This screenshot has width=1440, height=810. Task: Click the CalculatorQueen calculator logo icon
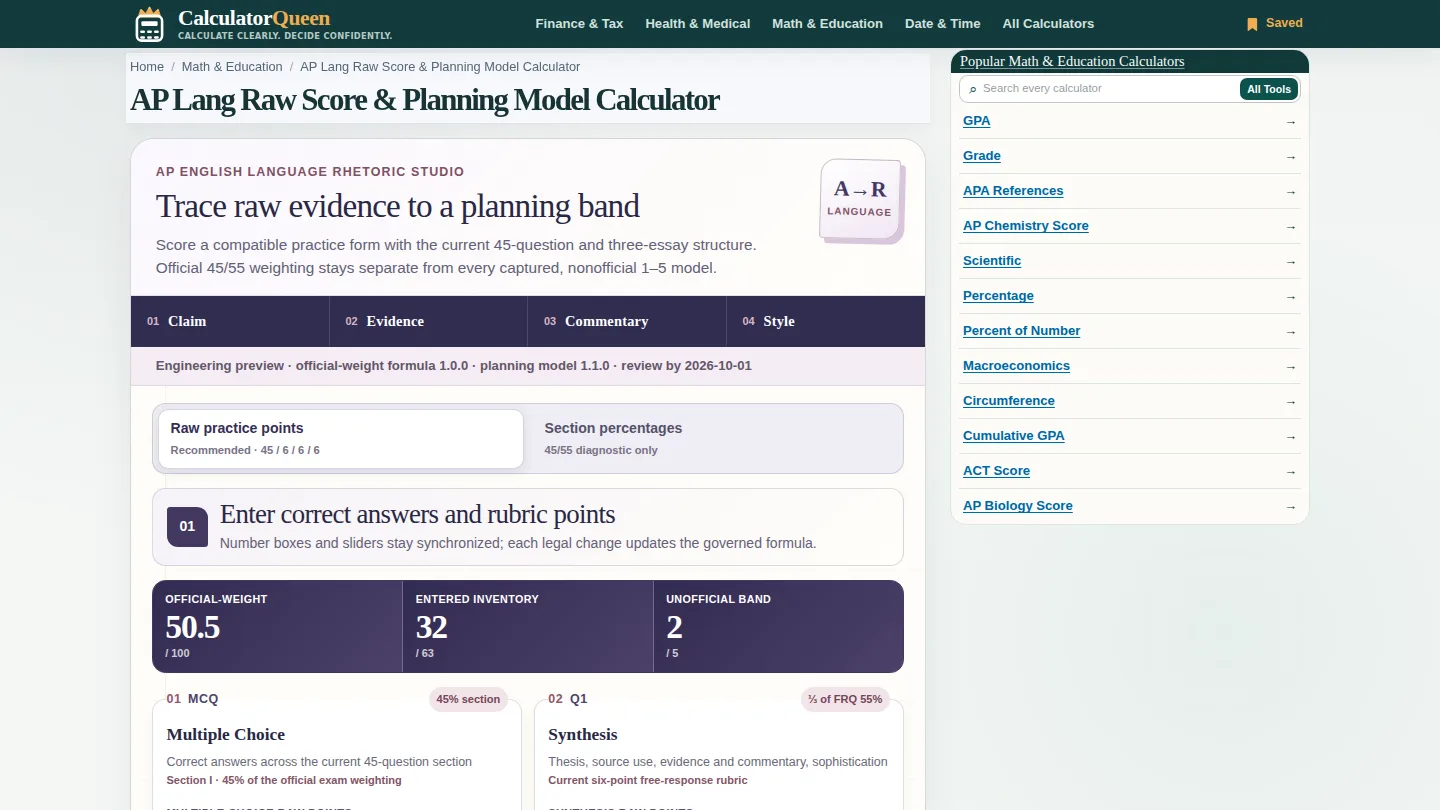point(149,24)
